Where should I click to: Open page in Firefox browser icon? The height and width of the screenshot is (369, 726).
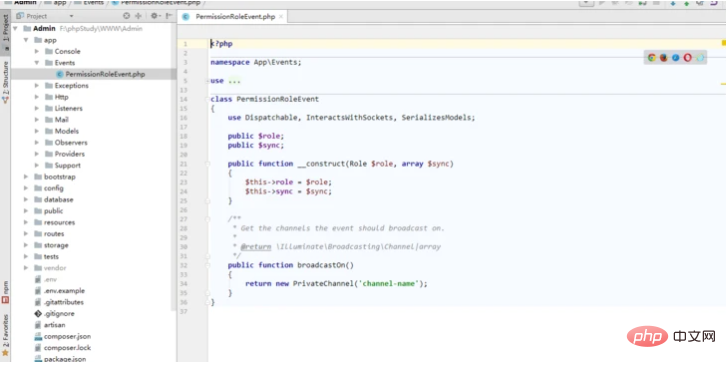click(x=663, y=58)
